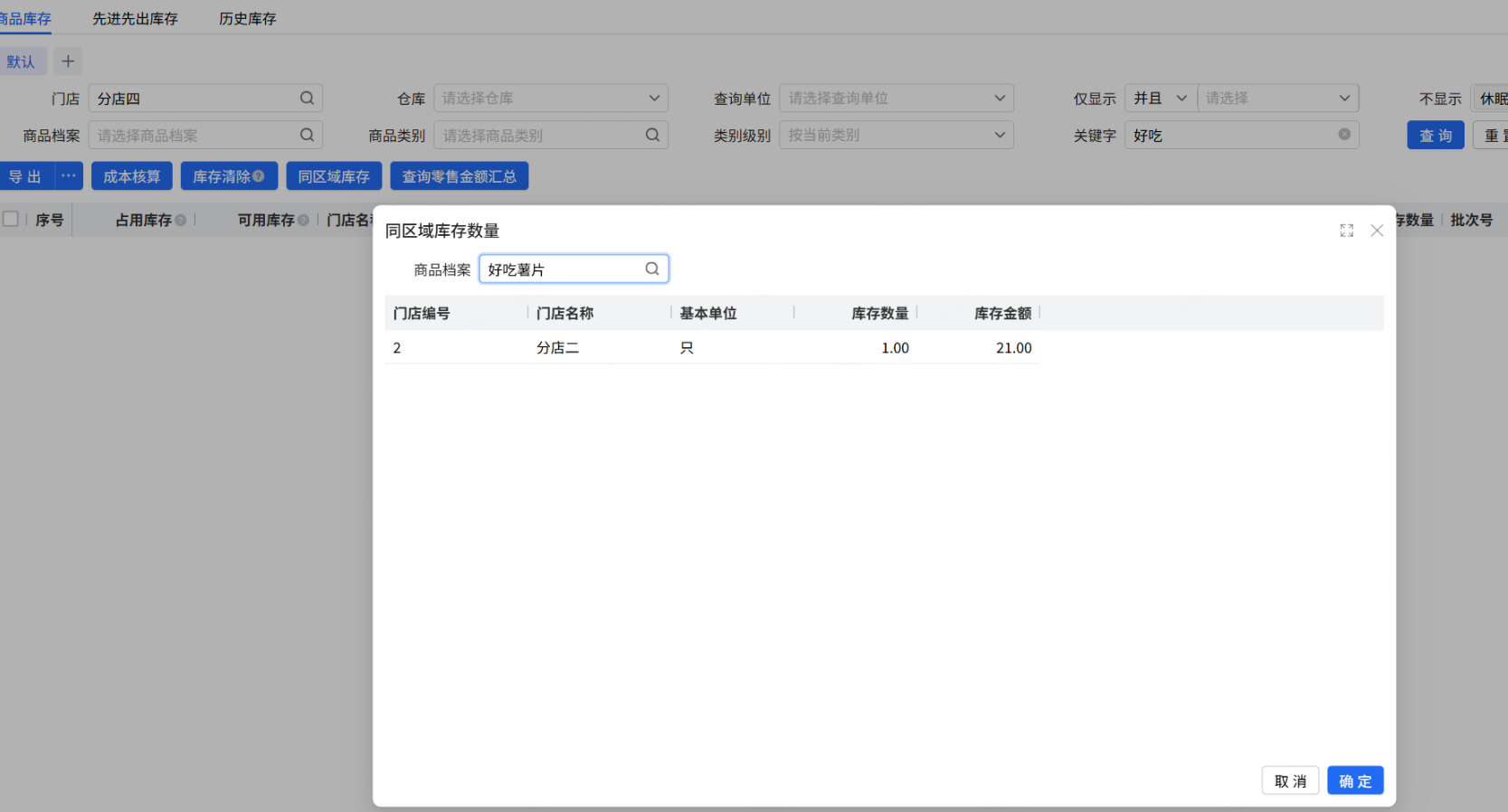The height and width of the screenshot is (812, 1508).
Task: Expand the 仓库 dropdown
Action: pos(551,98)
